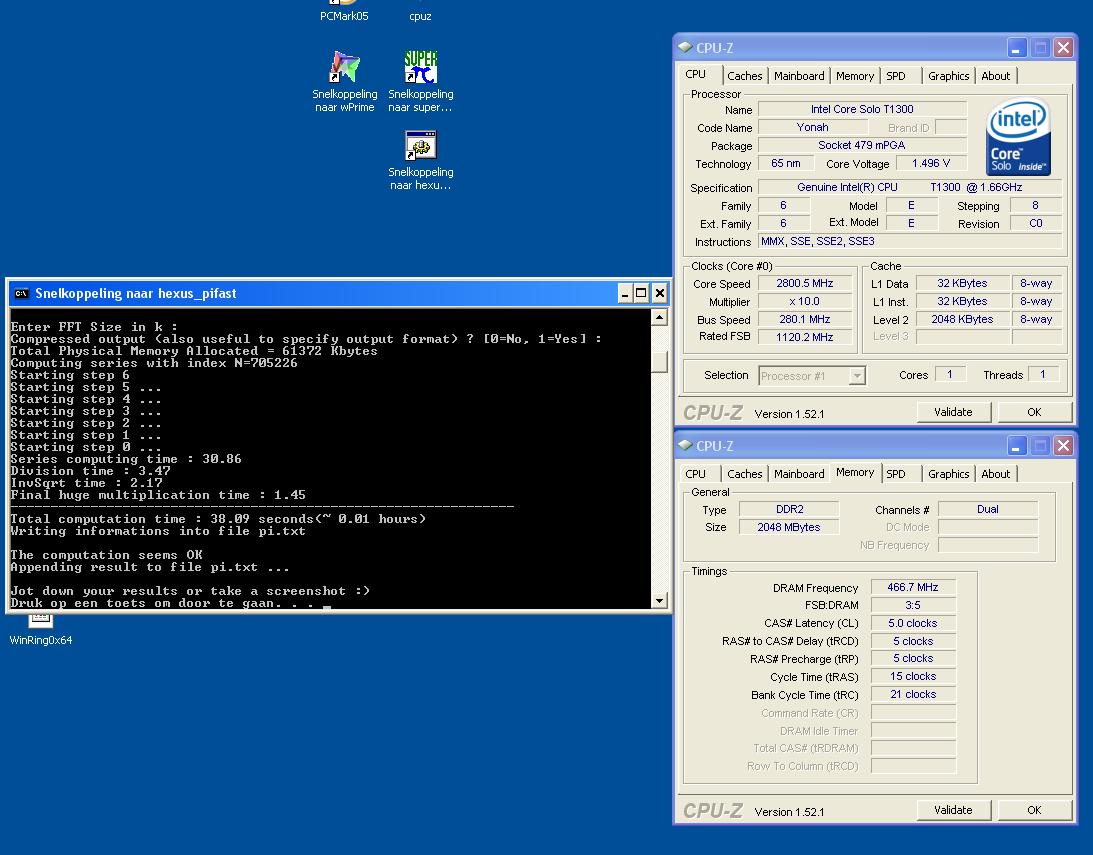This screenshot has height=855, width=1093.
Task: Minimize the bottom CPU-Z Memory window
Action: pos(1016,445)
